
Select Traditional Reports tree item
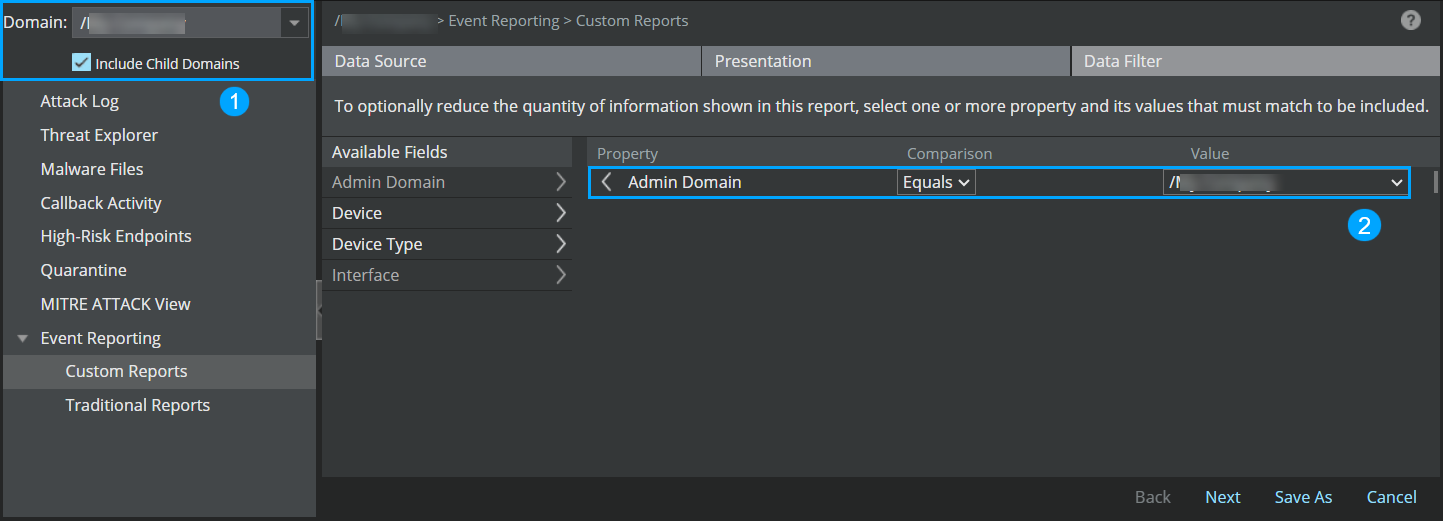tap(138, 405)
